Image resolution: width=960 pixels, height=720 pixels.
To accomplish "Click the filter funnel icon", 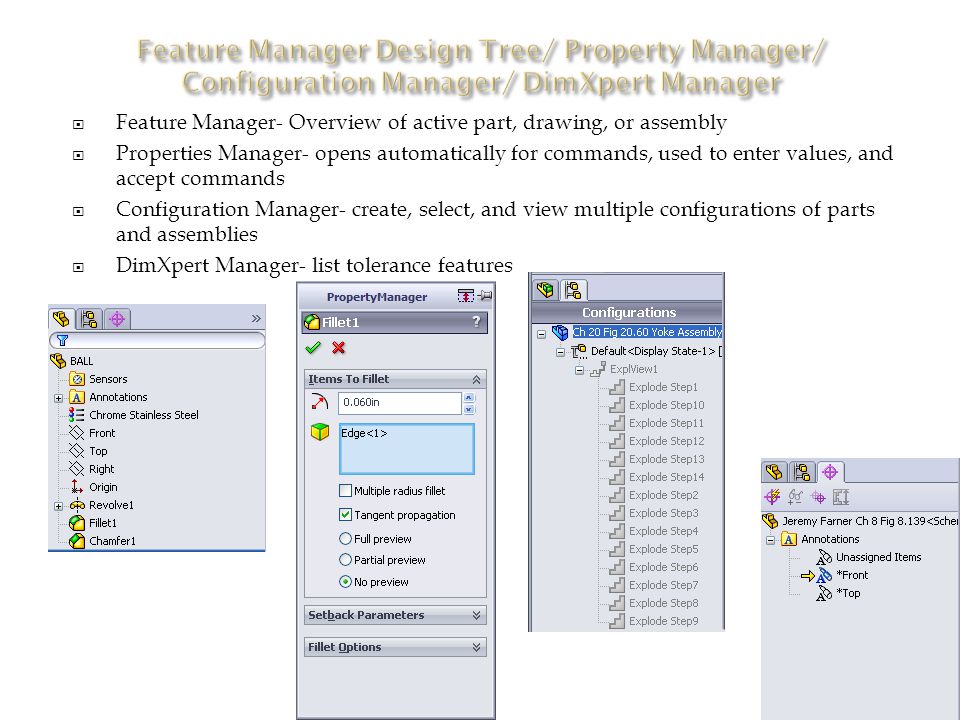I will (x=62, y=340).
